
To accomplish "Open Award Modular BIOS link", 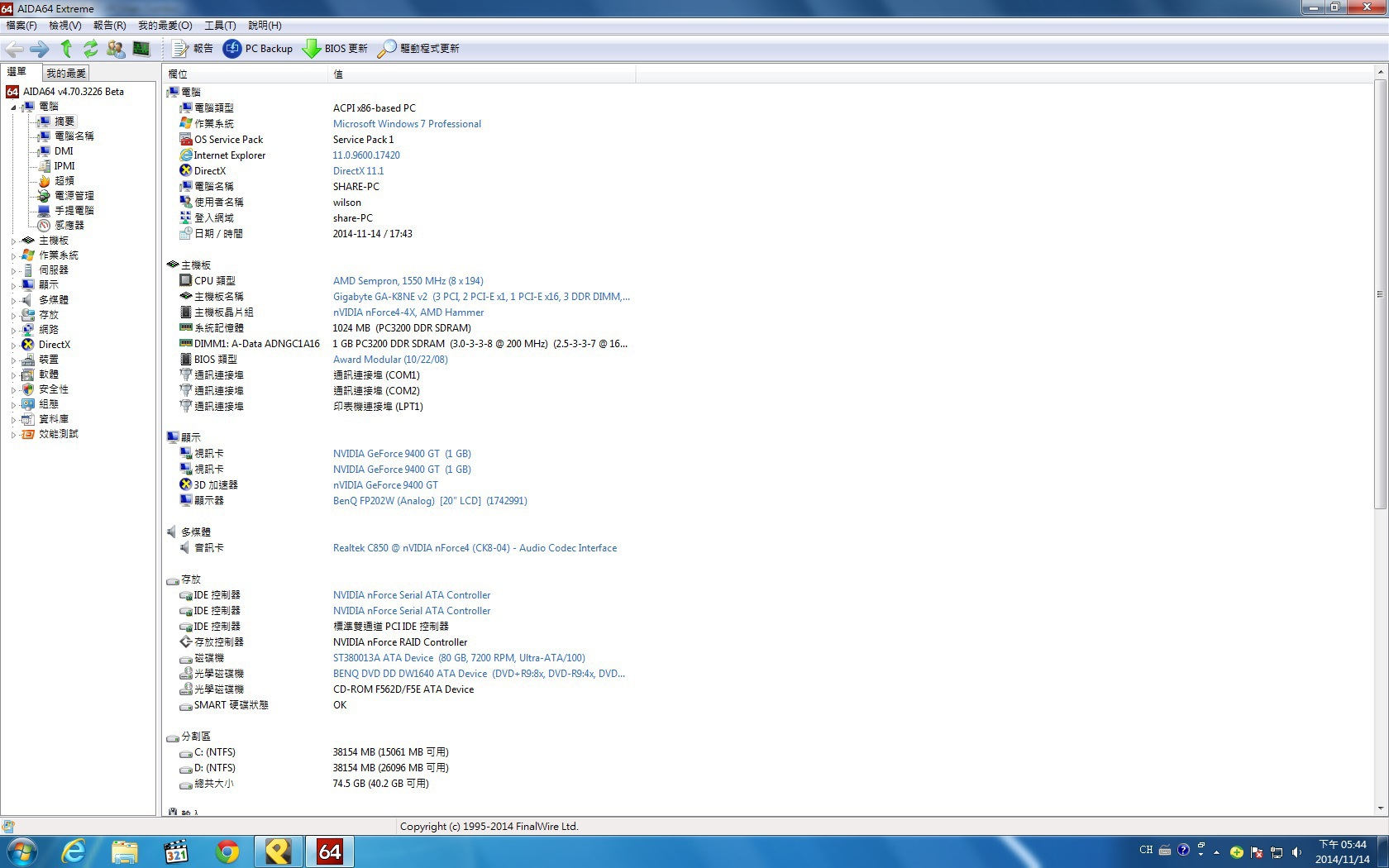I will (x=390, y=360).
